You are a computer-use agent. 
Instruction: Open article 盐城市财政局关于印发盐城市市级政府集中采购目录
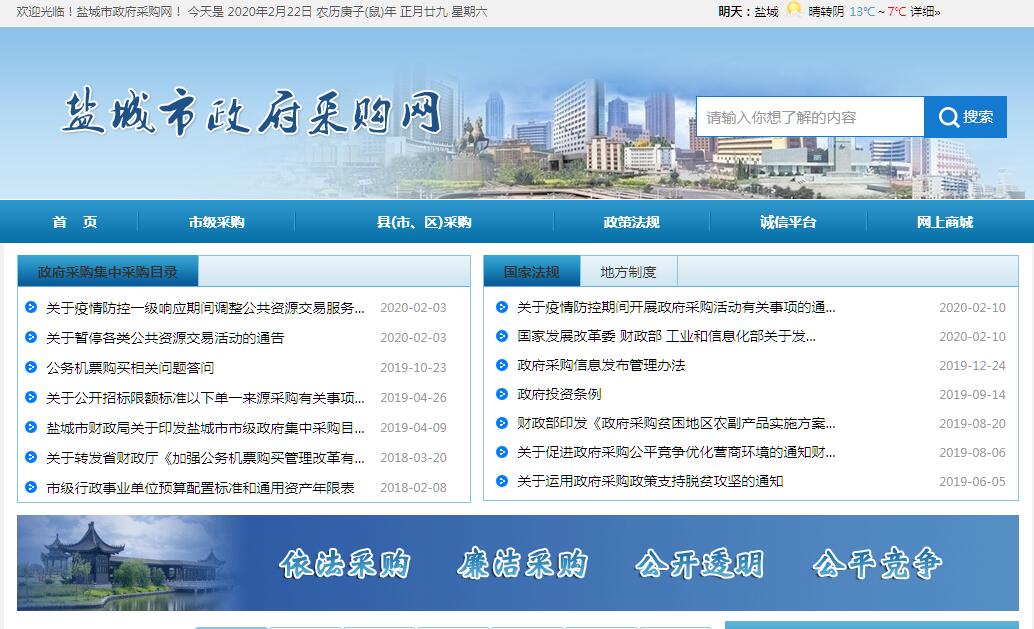(205, 427)
